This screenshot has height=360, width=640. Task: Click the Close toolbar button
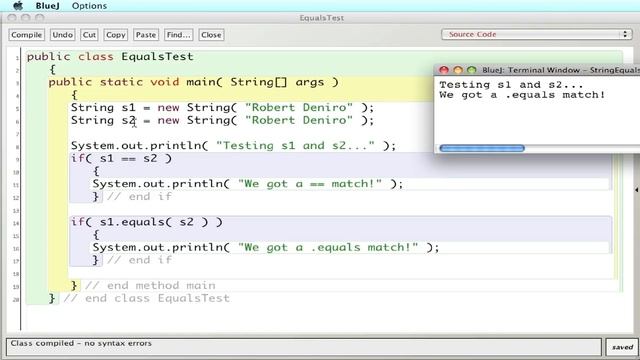pos(211,35)
